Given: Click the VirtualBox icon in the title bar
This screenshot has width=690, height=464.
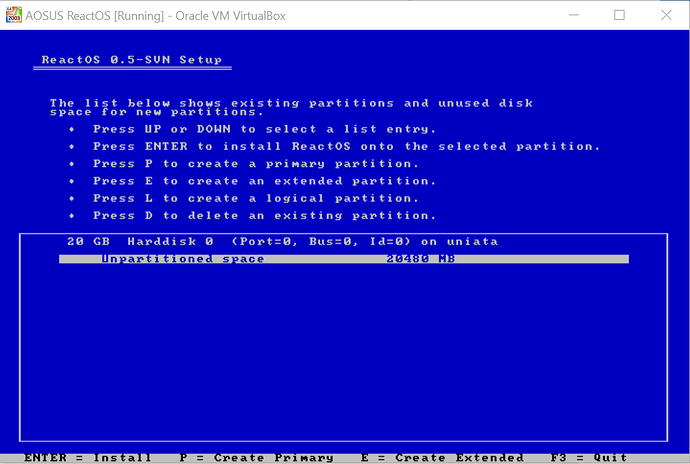Looking at the screenshot, I should (x=14, y=14).
